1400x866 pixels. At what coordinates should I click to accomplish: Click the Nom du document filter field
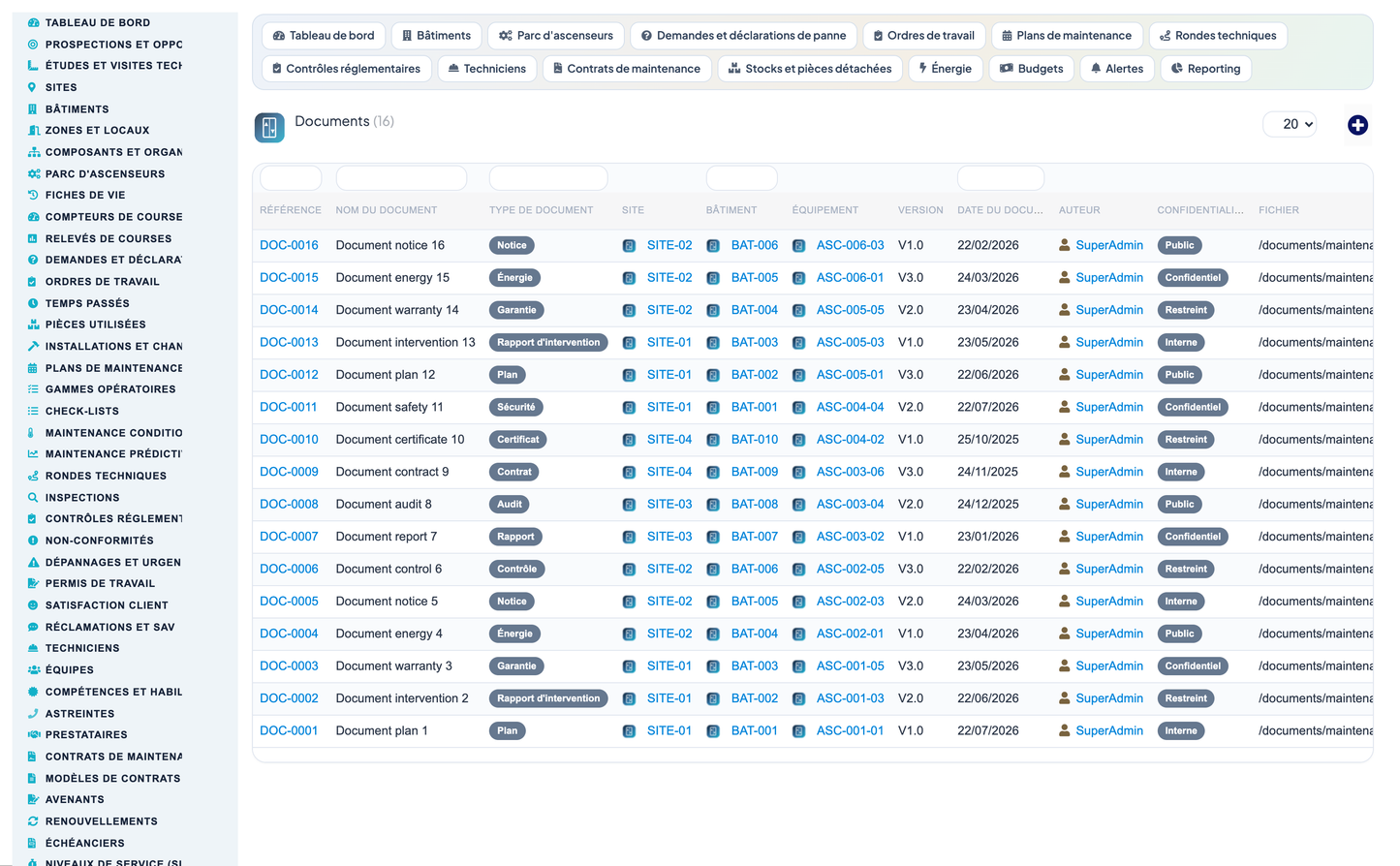coord(401,178)
